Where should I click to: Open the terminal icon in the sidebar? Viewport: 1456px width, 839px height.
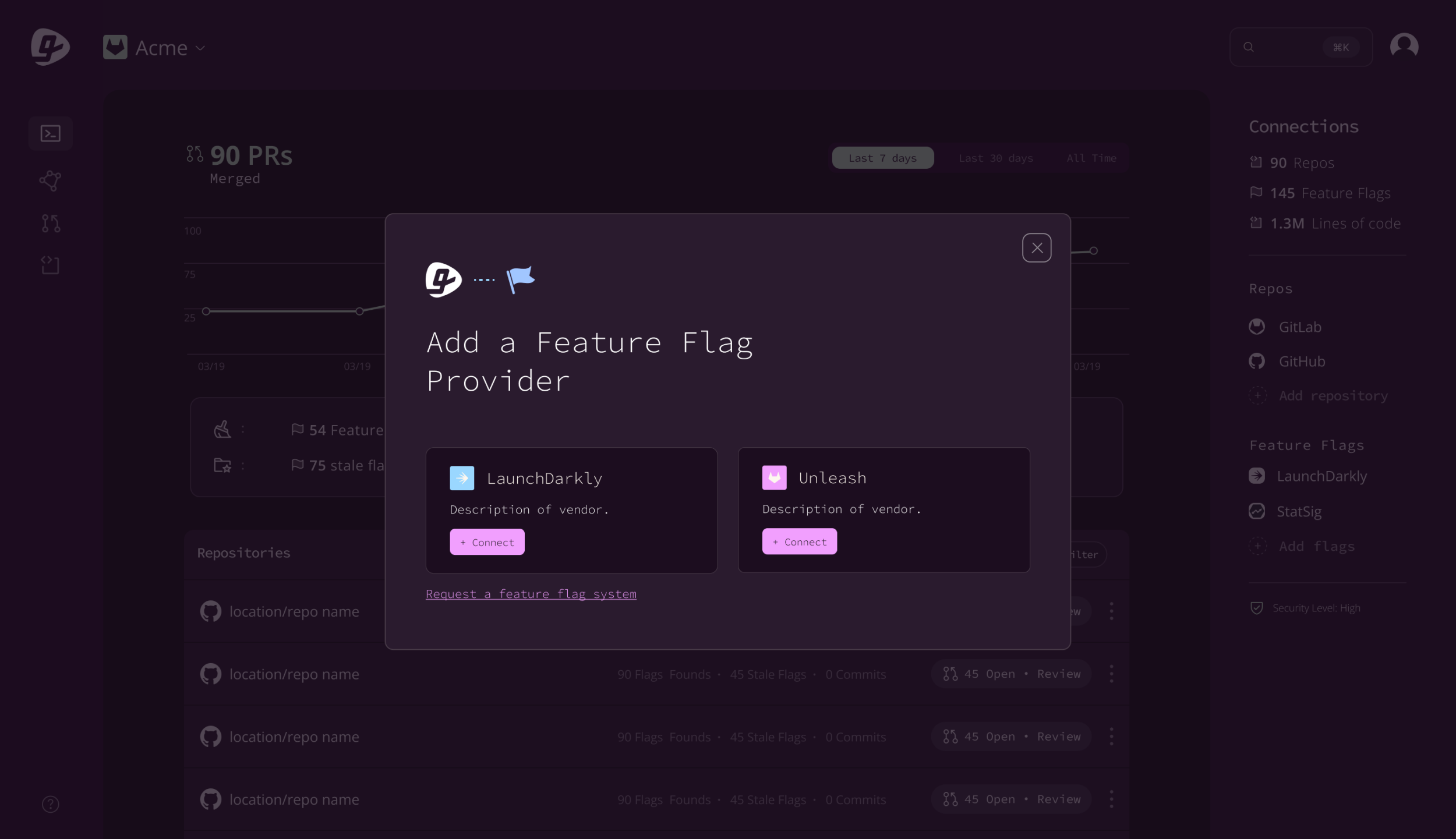(x=51, y=134)
